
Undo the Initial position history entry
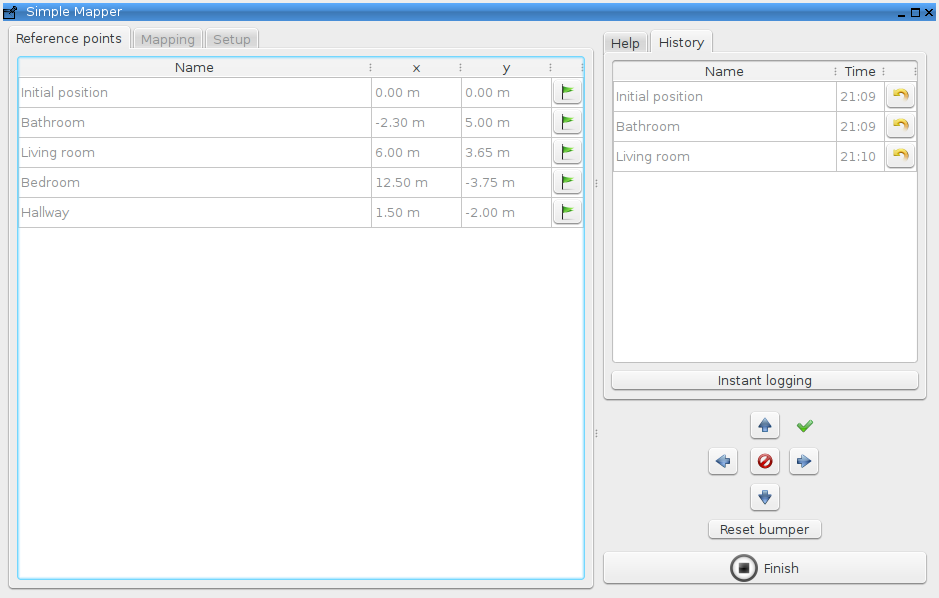point(900,96)
